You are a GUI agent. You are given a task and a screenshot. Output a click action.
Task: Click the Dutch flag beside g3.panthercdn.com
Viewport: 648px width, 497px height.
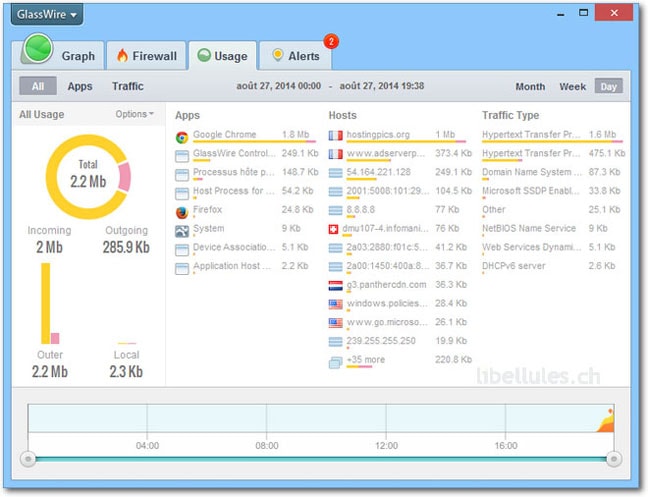click(x=336, y=285)
